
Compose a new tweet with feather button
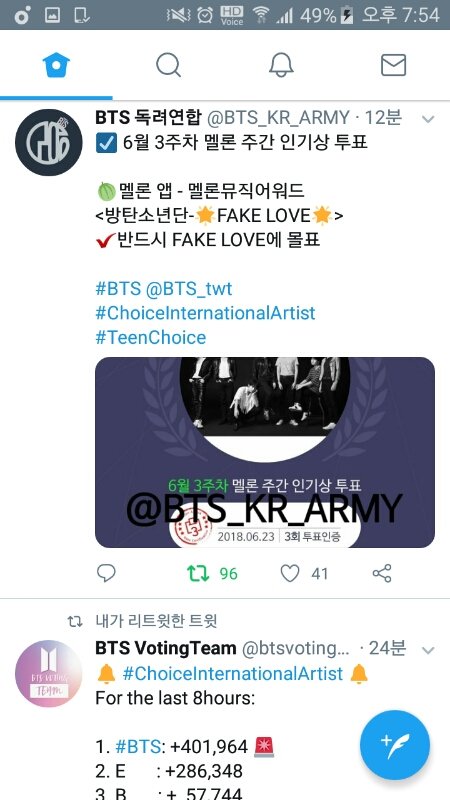[x=395, y=745]
